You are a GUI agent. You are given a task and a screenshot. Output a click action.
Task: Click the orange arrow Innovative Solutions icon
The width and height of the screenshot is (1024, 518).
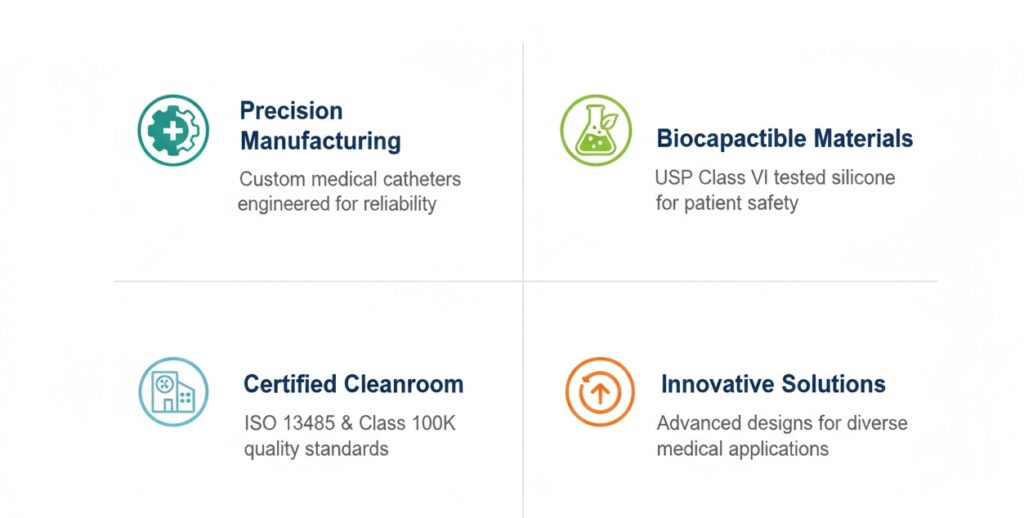tap(599, 391)
